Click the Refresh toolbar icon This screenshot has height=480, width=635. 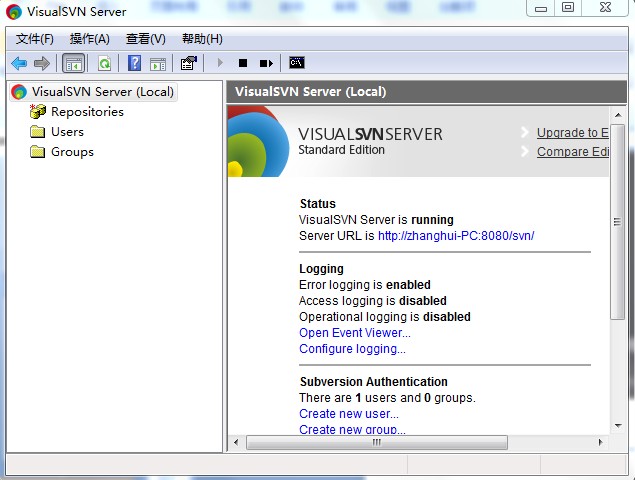click(104, 63)
